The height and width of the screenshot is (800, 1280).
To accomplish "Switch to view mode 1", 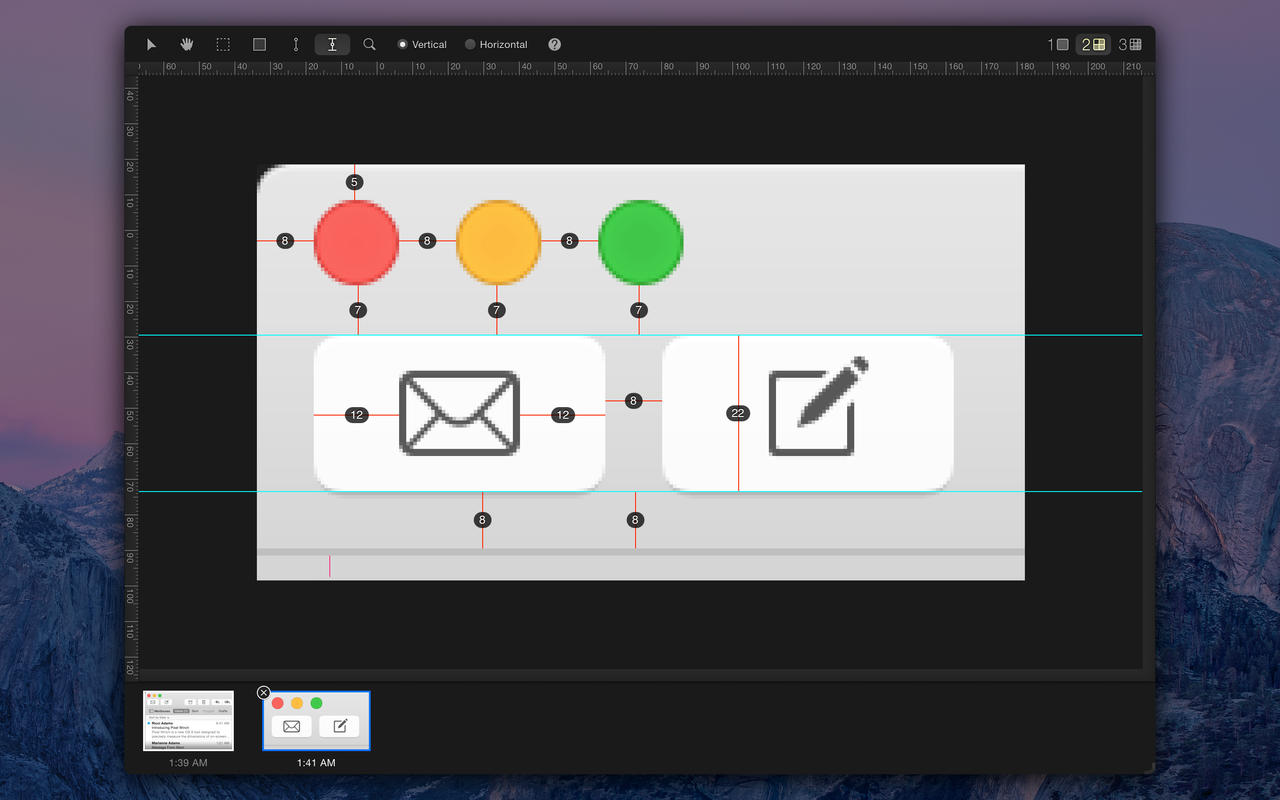I will (1058, 44).
